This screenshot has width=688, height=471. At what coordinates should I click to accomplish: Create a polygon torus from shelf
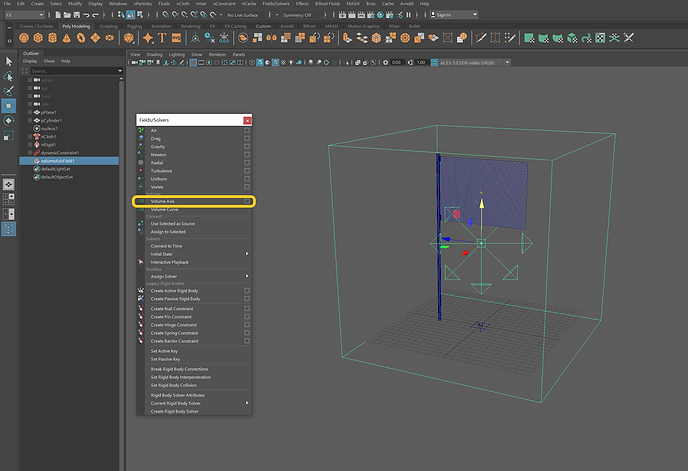click(x=81, y=38)
